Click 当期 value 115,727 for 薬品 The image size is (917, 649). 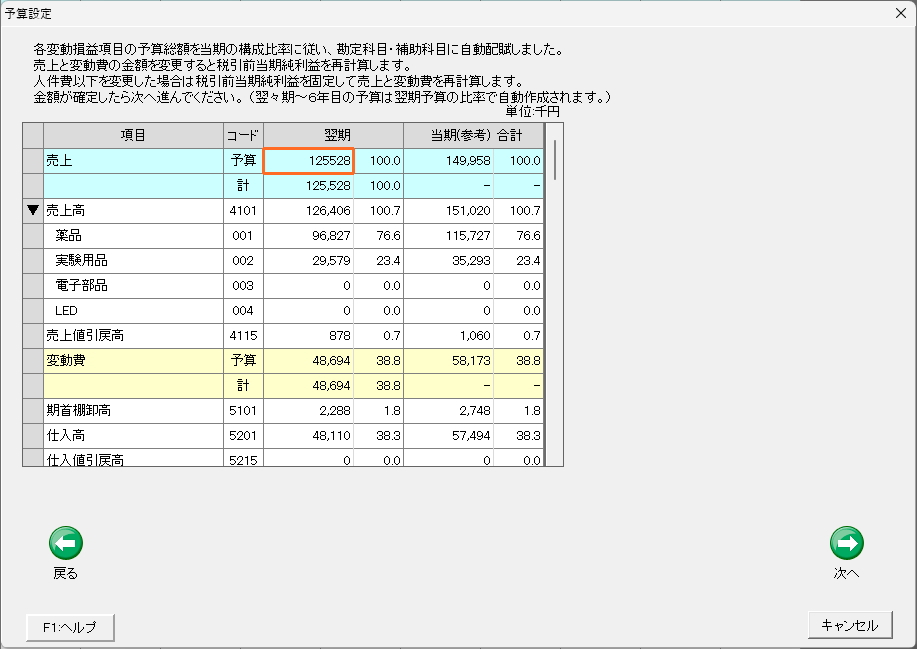(449, 236)
